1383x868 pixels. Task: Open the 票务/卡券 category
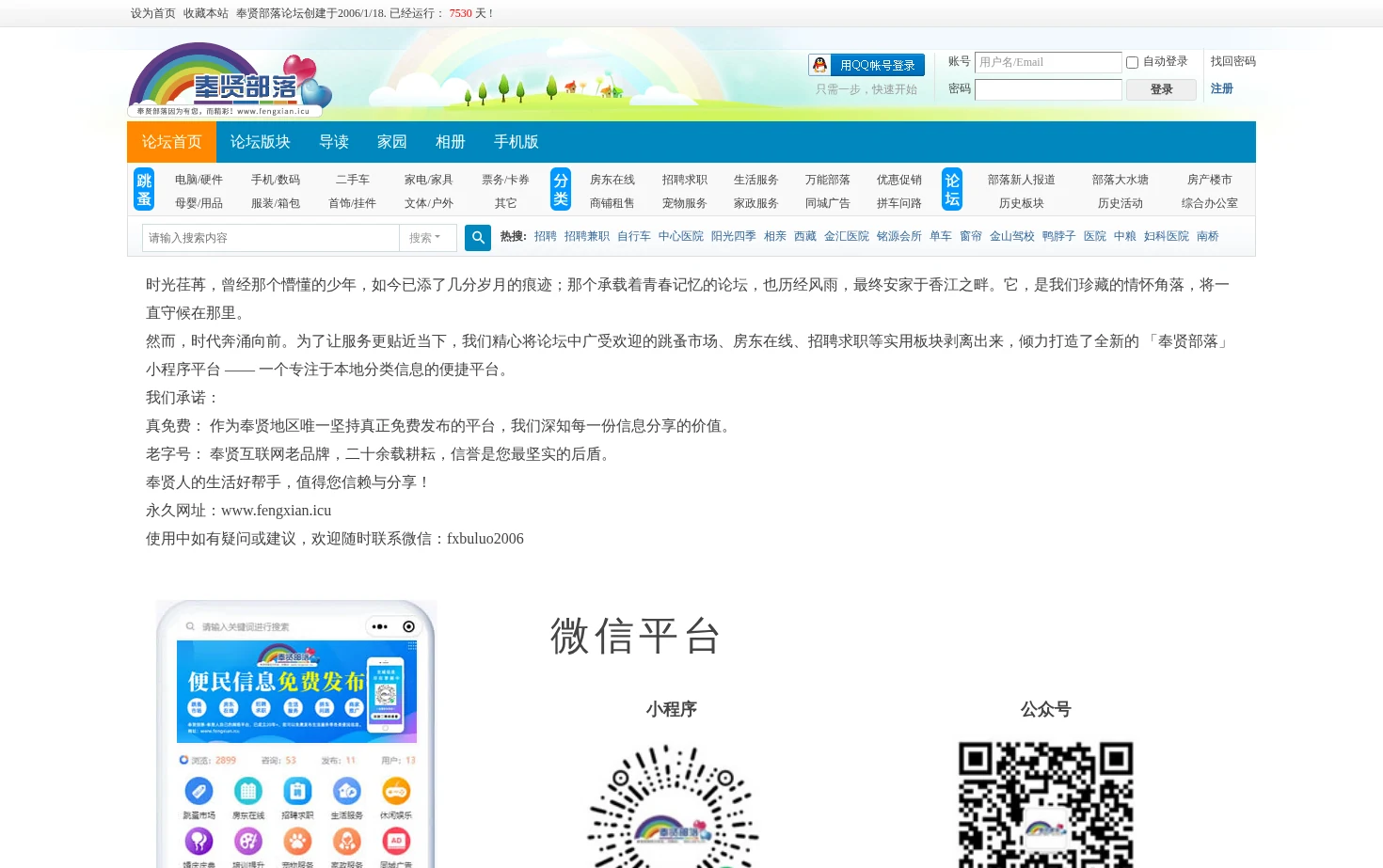point(505,180)
